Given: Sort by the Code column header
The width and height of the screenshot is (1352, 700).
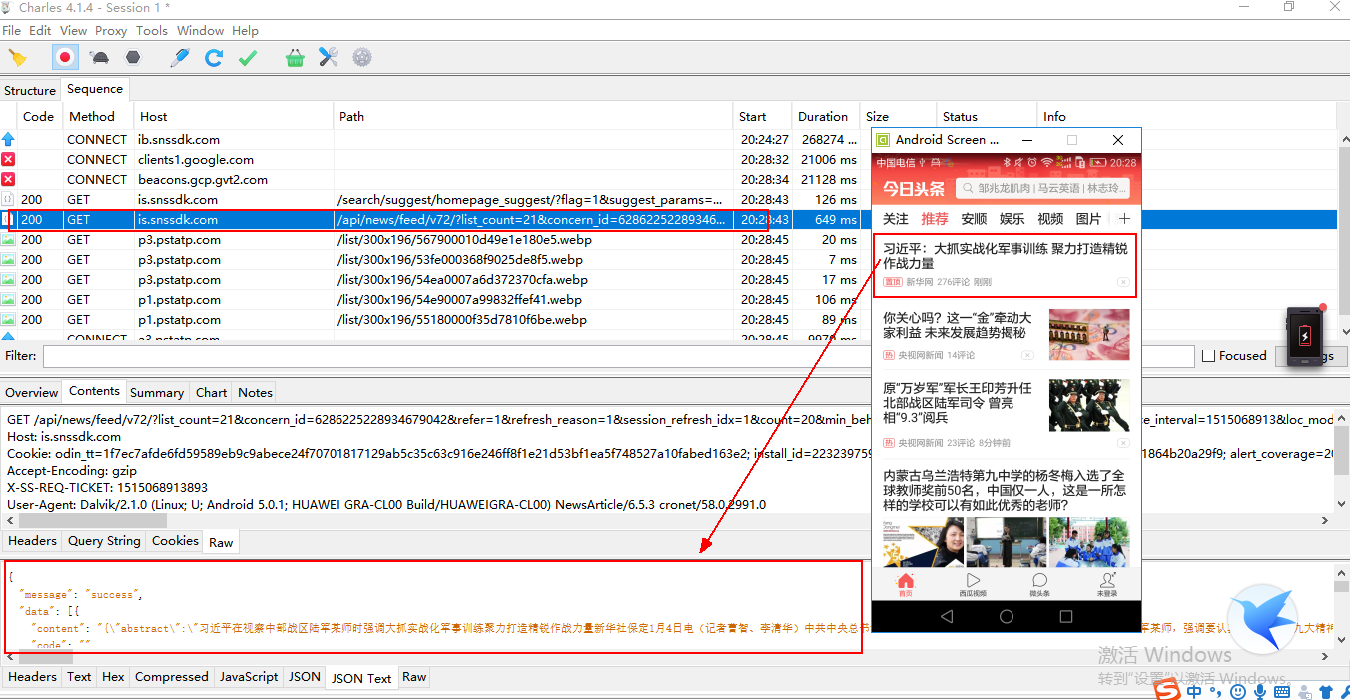Looking at the screenshot, I should pos(38,116).
